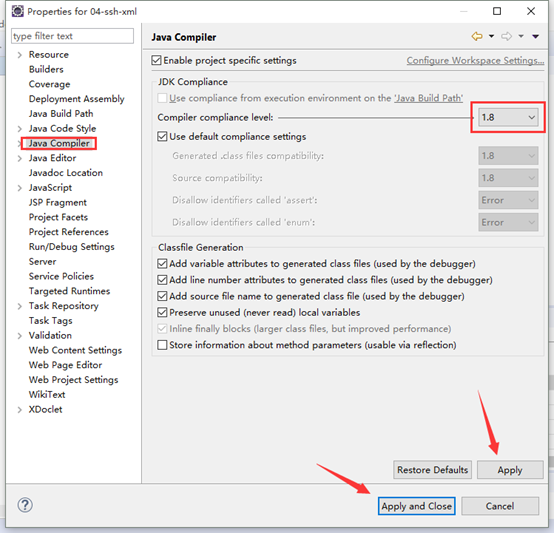
Task: Toggle Add line number attributes checkbox
Action: pyautogui.click(x=162, y=280)
